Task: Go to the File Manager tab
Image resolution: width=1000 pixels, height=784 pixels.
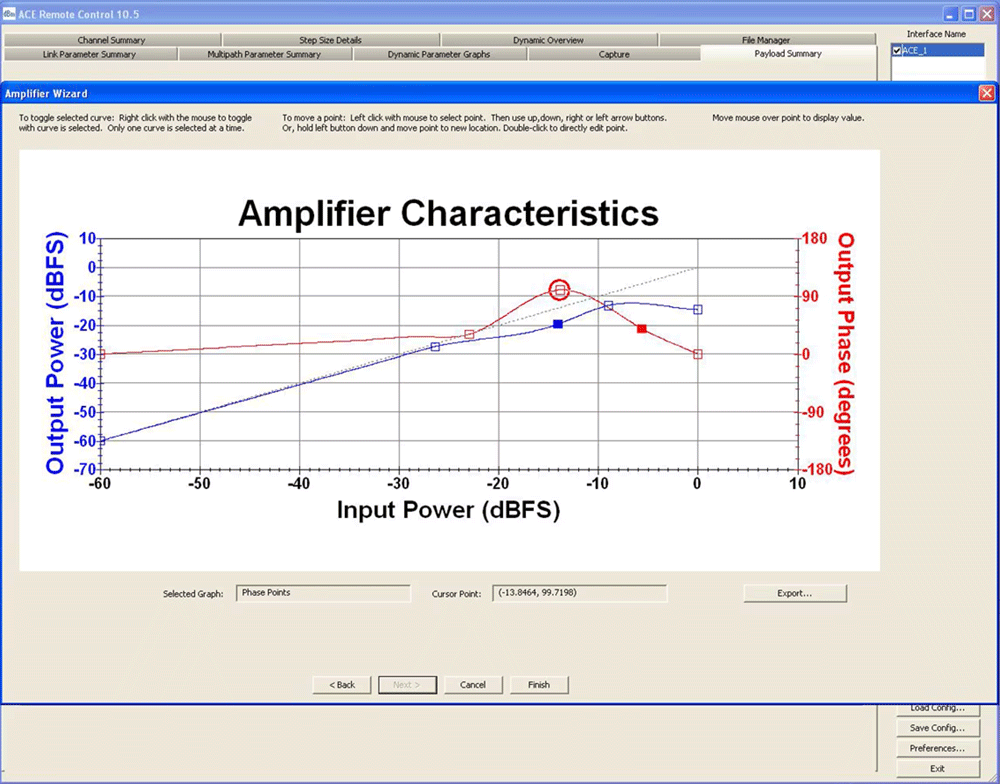Action: 766,40
